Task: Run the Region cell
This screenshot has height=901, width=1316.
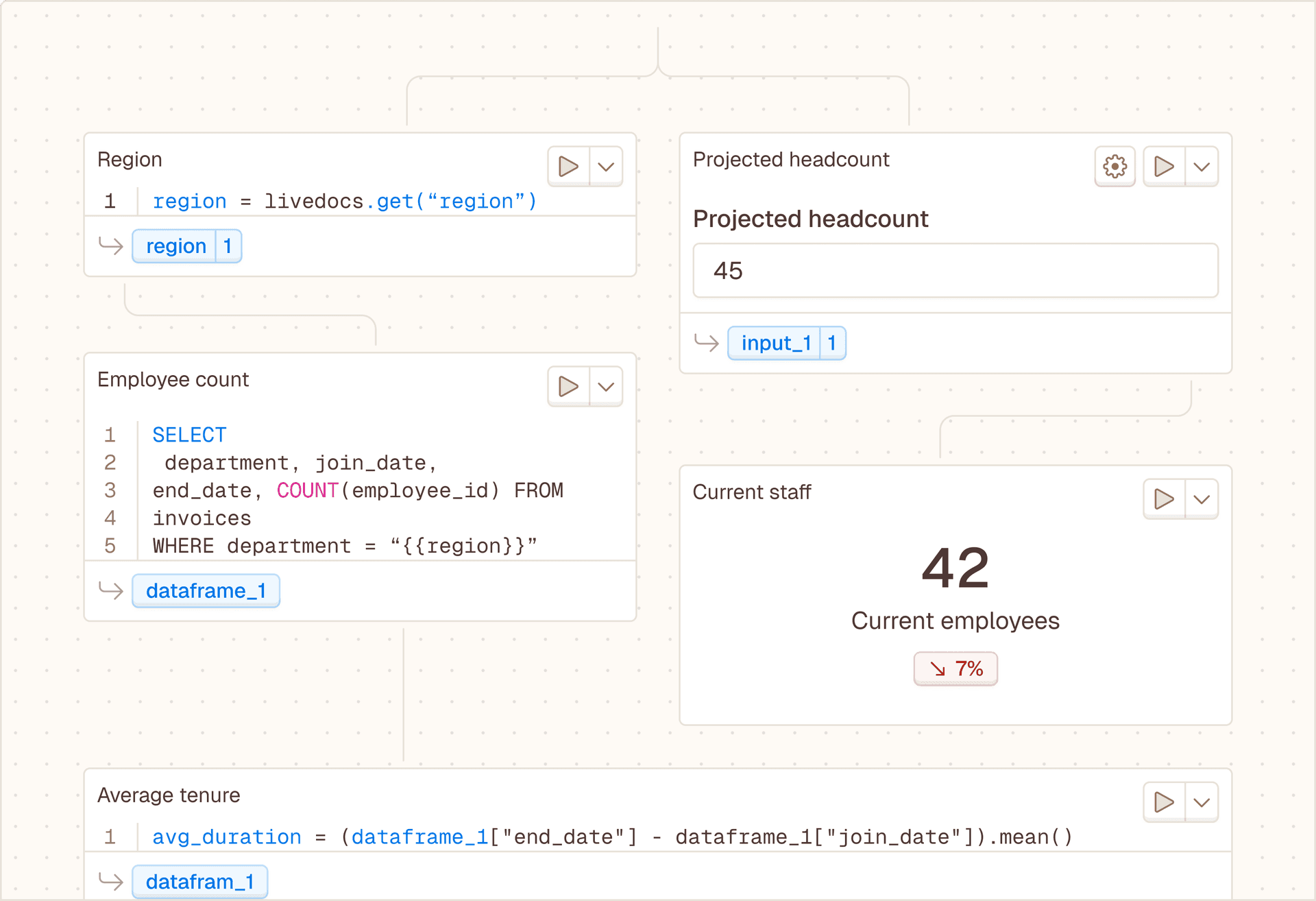Action: 568,167
